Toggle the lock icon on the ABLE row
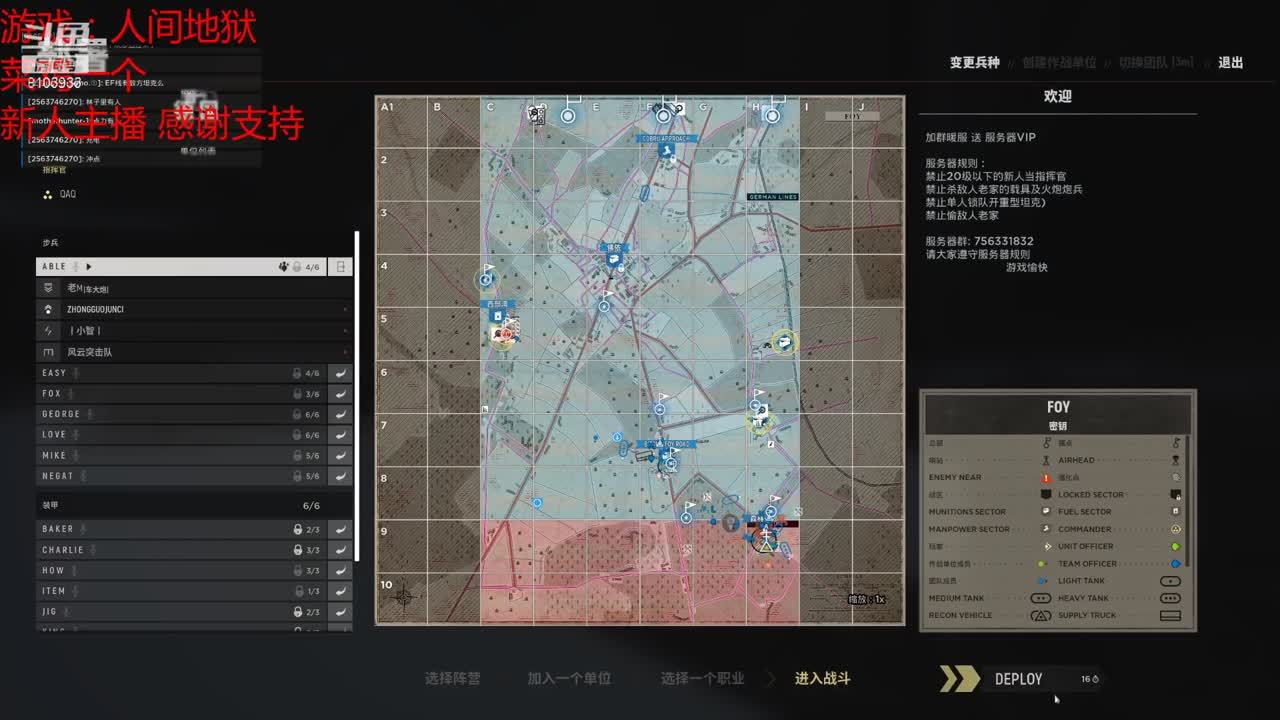Screen dimensions: 1280x720 coord(297,267)
